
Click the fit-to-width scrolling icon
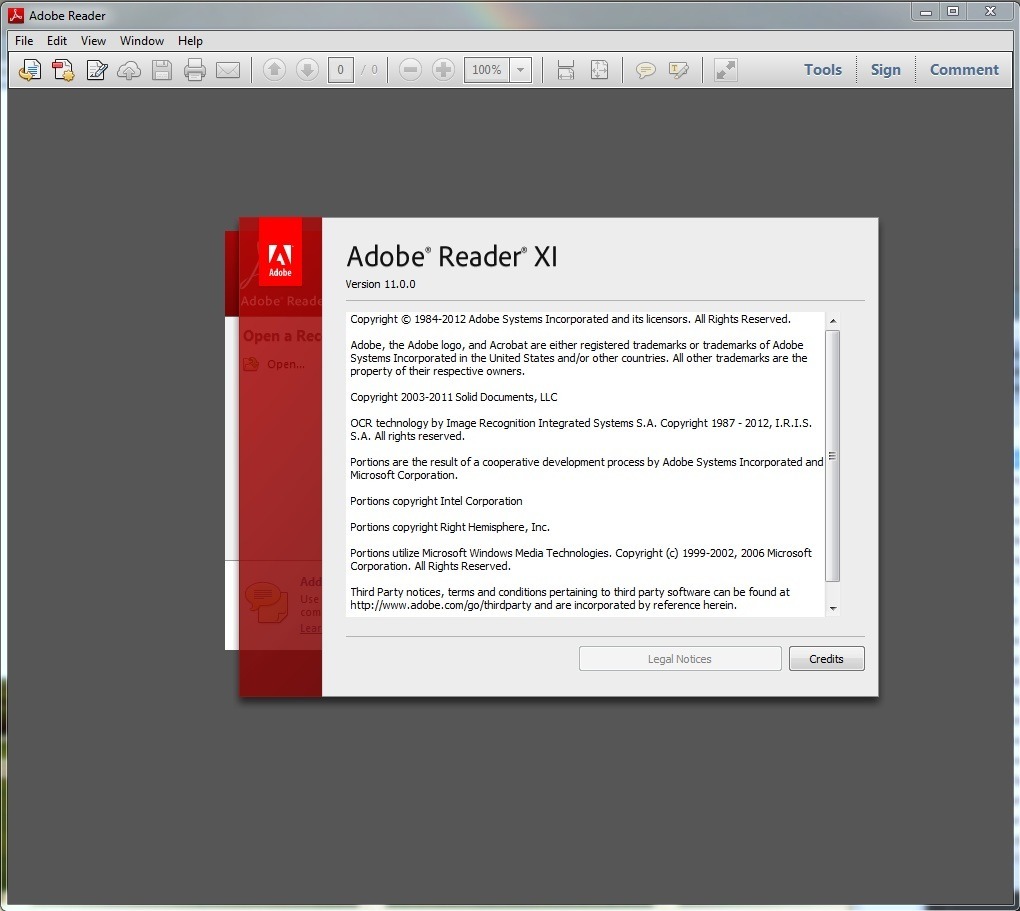pyautogui.click(x=566, y=70)
